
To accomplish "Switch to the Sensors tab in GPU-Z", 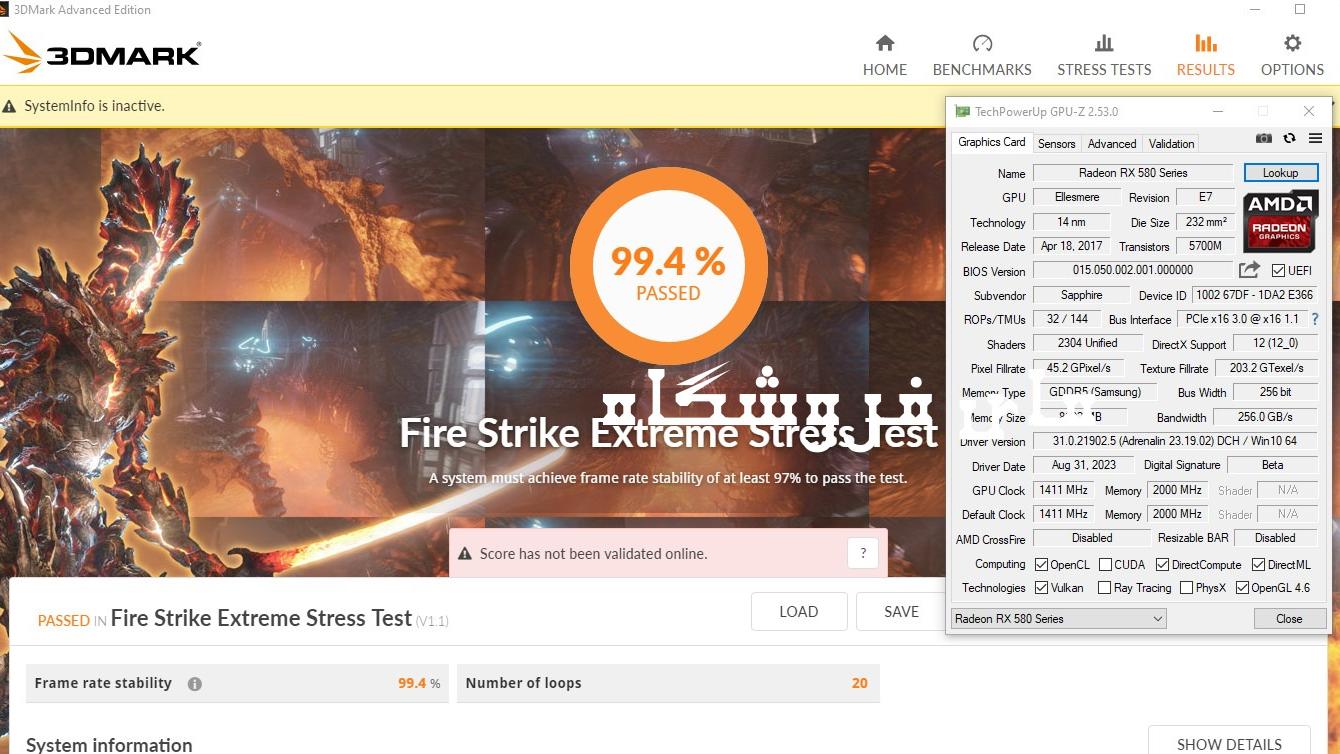I will click(x=1056, y=144).
